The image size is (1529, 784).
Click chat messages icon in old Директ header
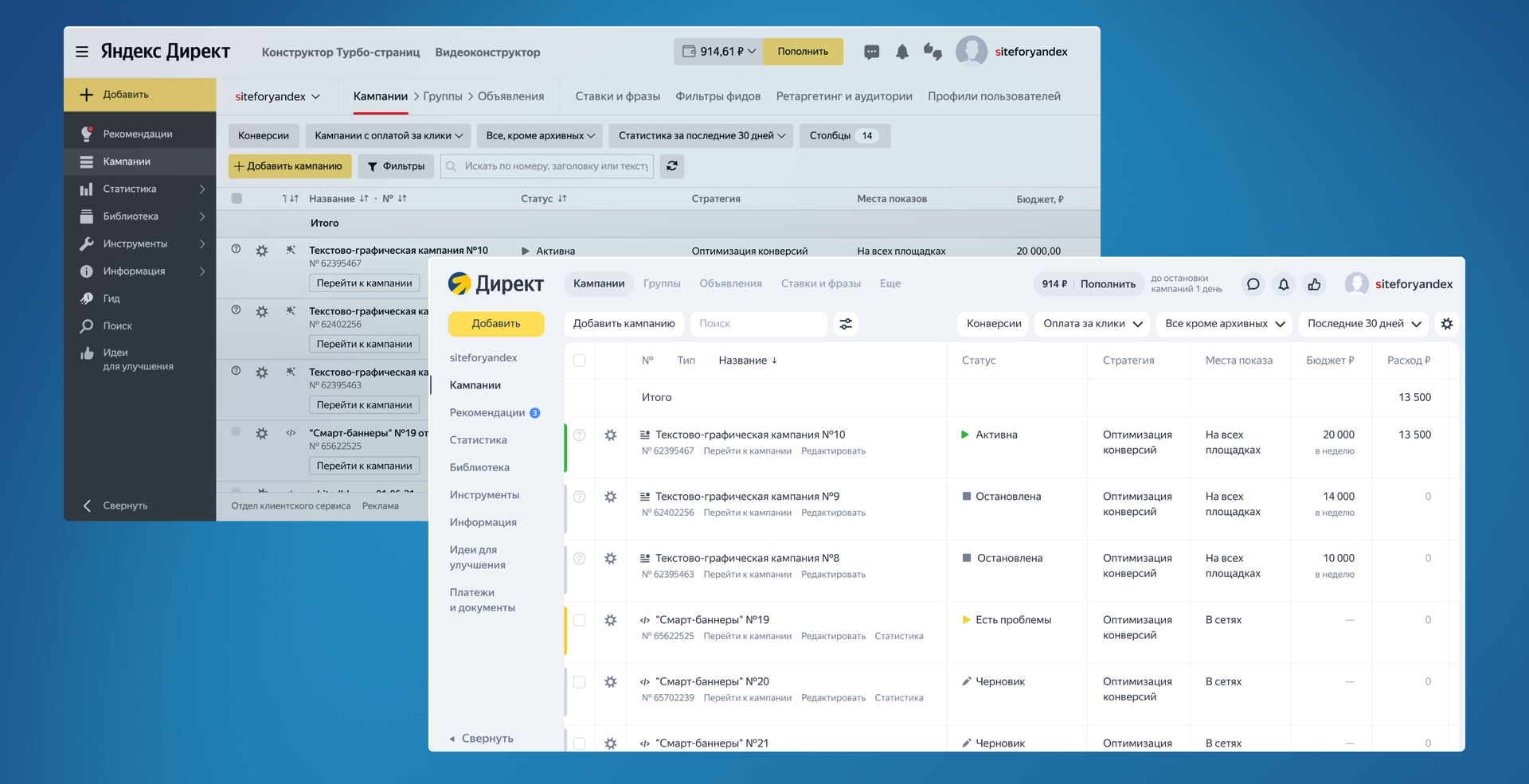pos(872,52)
